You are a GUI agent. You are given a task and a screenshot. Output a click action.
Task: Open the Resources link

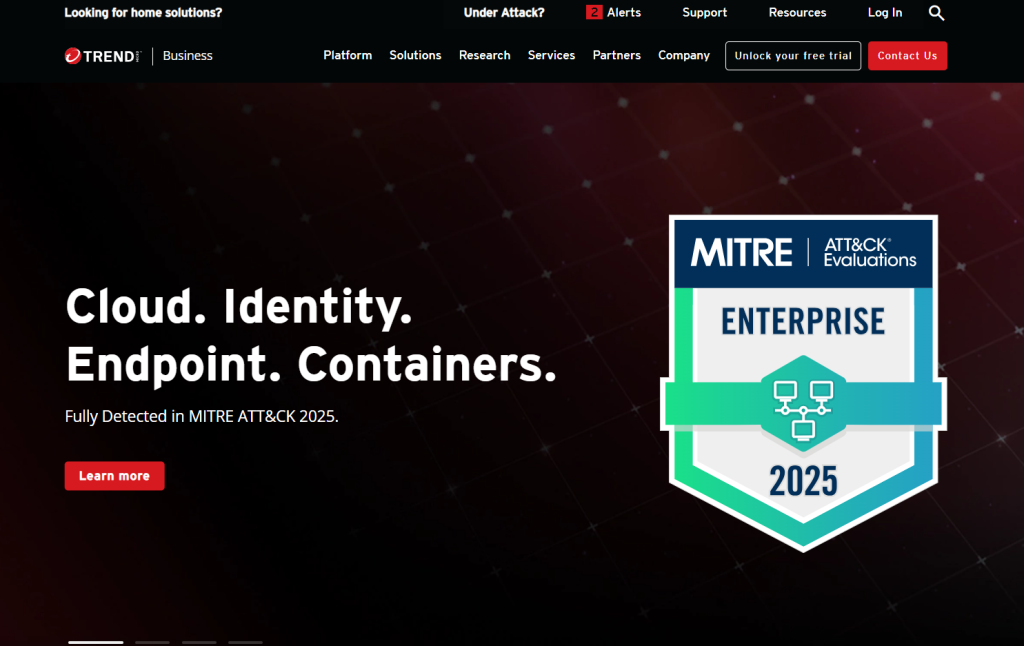[x=797, y=13]
